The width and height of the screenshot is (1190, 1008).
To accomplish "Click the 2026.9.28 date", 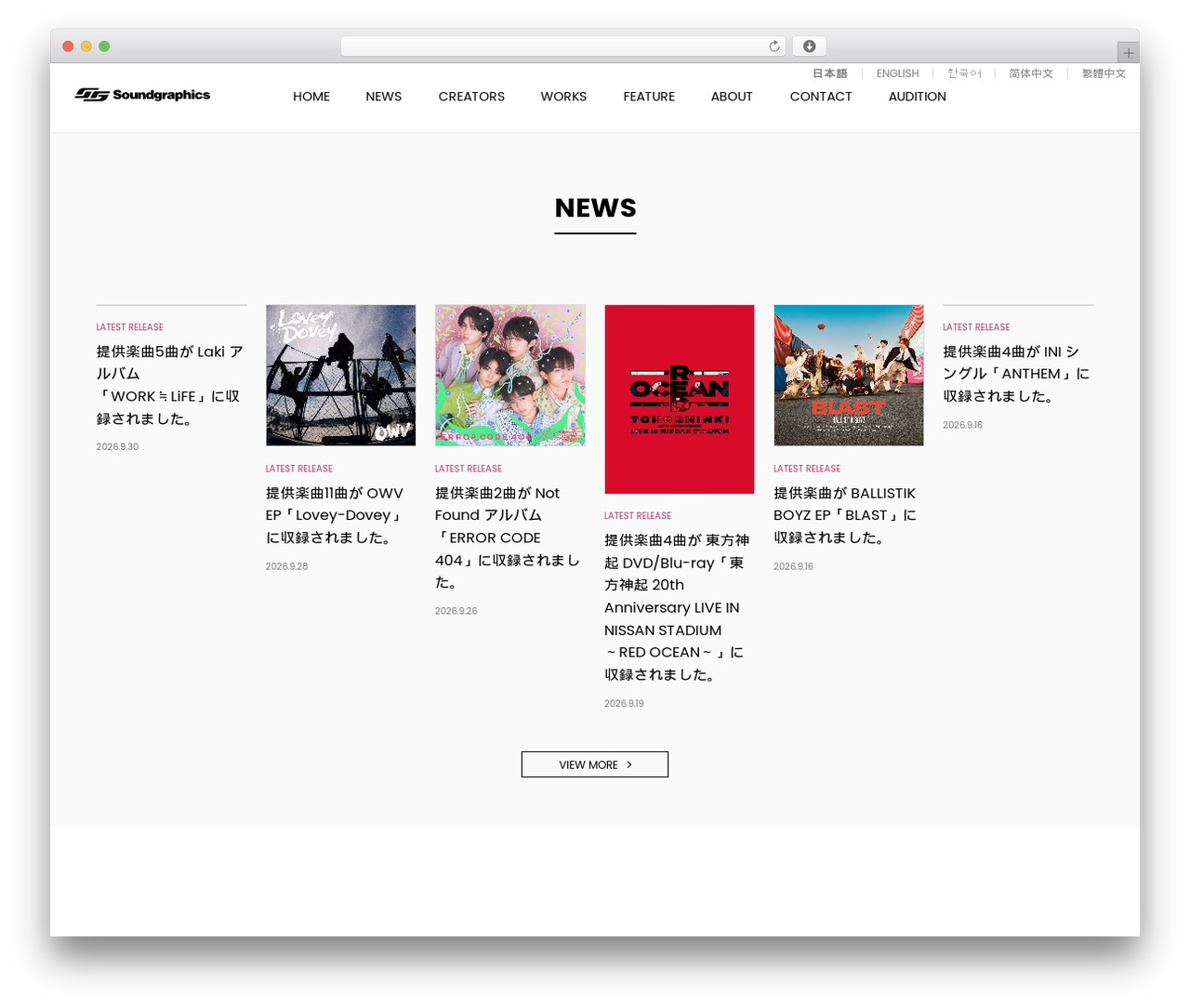I will [286, 566].
